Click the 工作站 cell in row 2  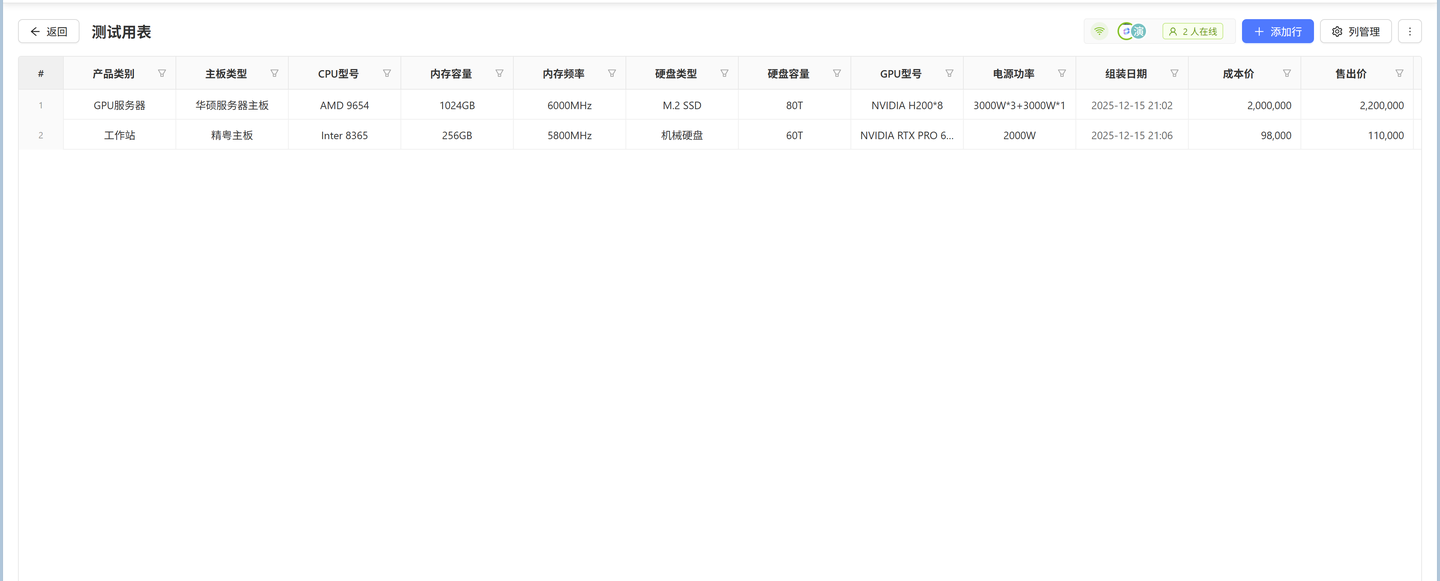119,134
